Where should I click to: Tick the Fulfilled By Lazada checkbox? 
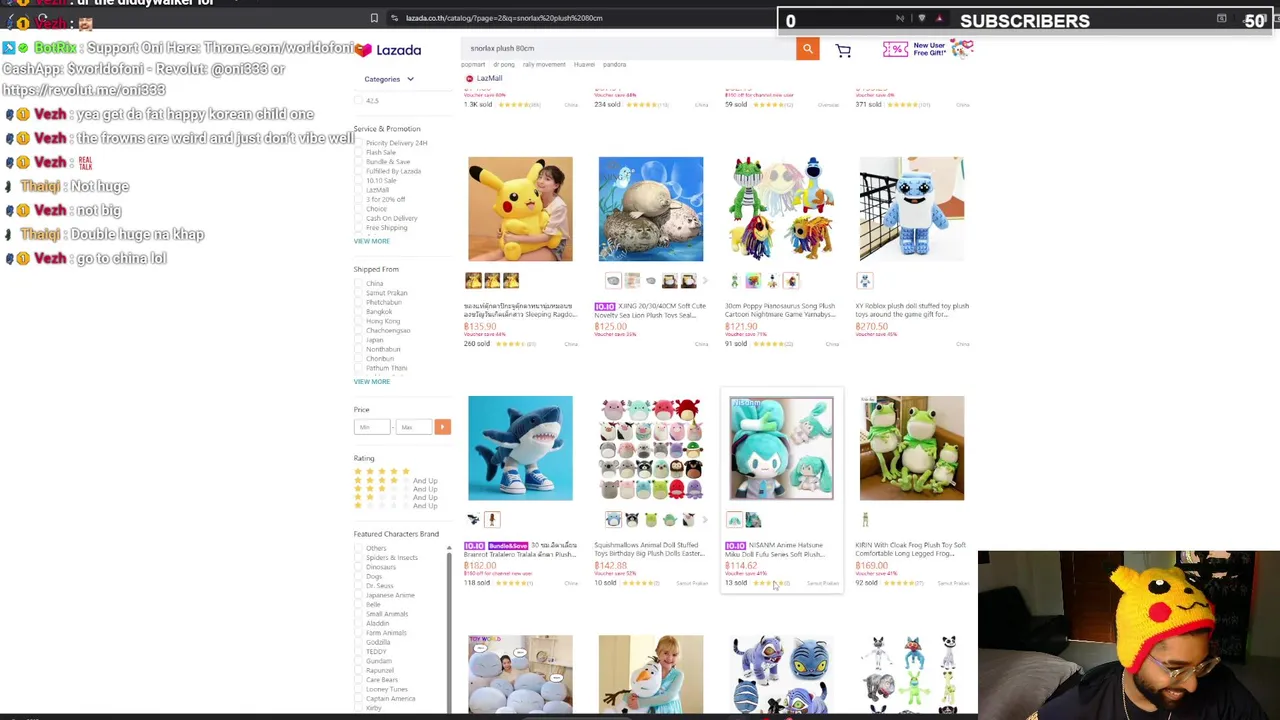coord(358,171)
